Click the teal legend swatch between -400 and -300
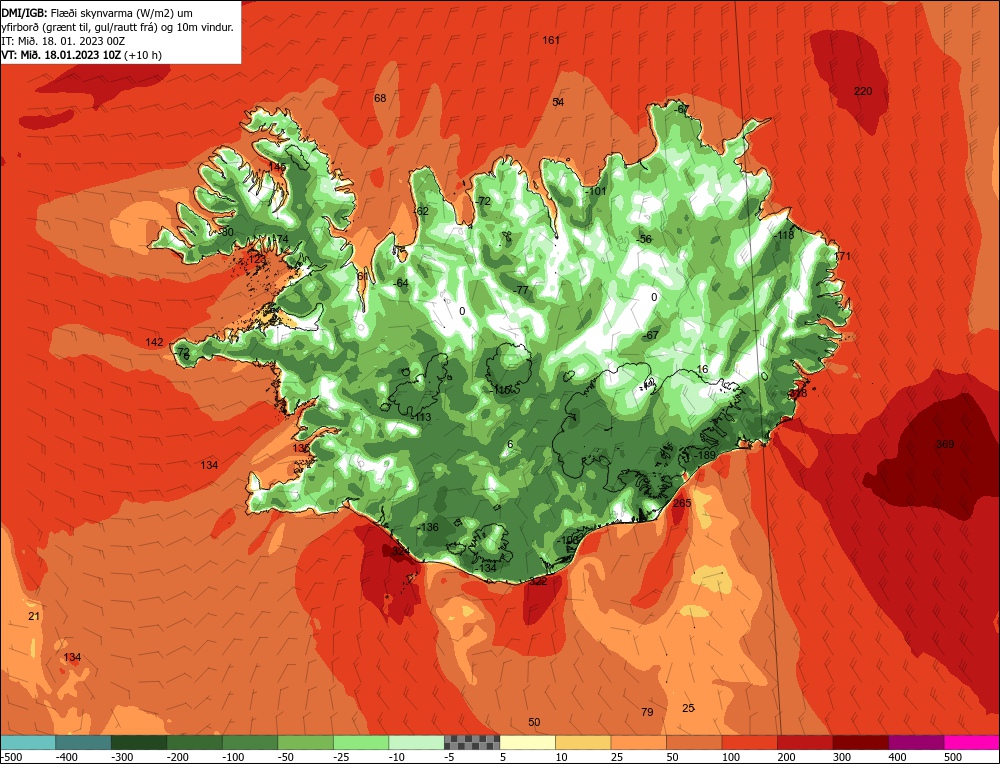Viewport: 1000px width, 764px height. (84, 742)
